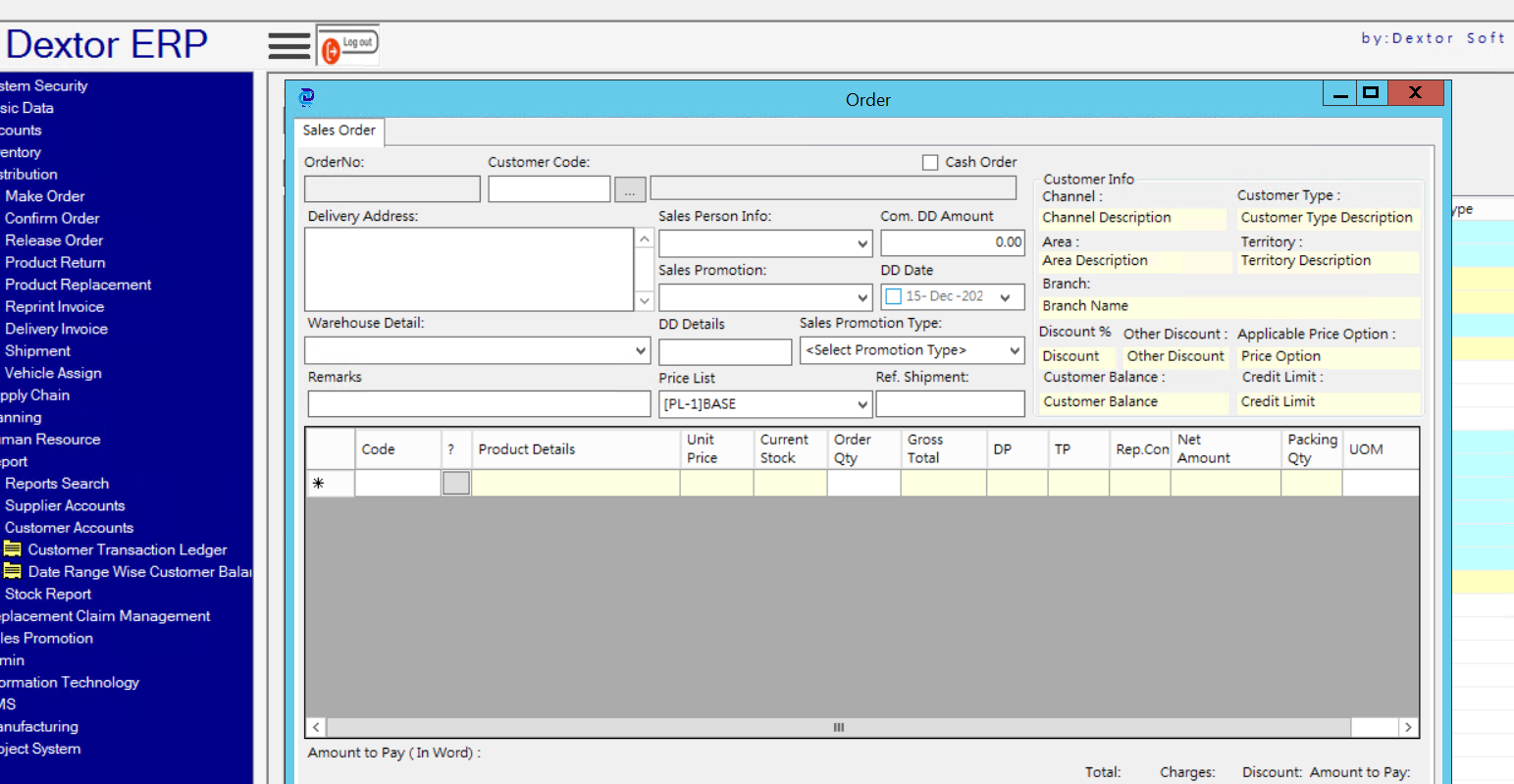
Task: Click the Log out icon button
Action: tap(348, 45)
